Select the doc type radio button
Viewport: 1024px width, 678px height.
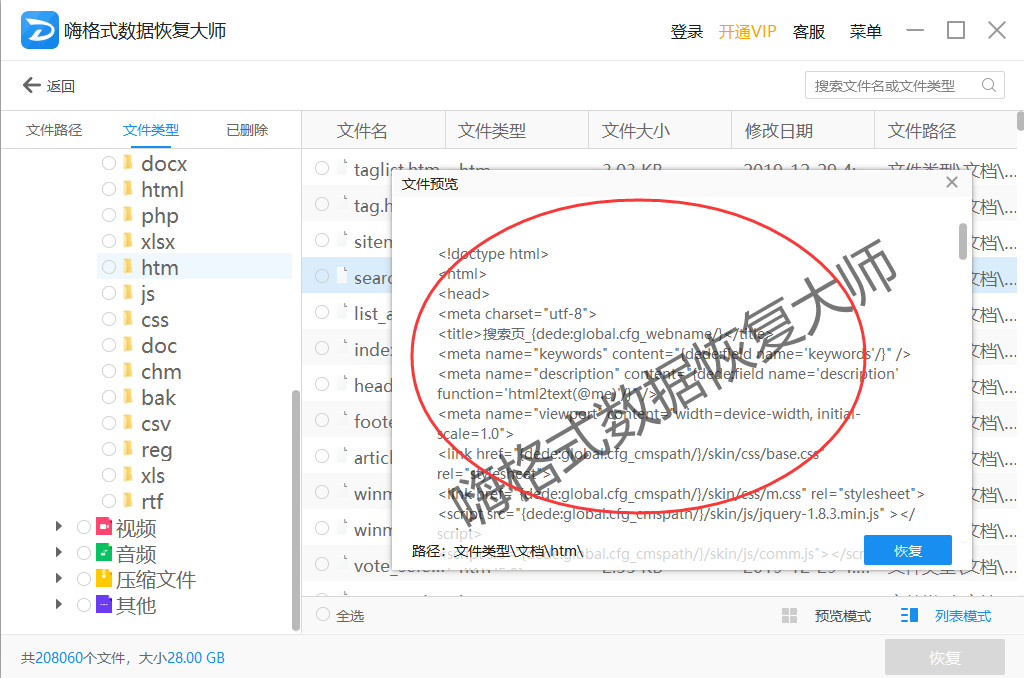click(x=109, y=345)
